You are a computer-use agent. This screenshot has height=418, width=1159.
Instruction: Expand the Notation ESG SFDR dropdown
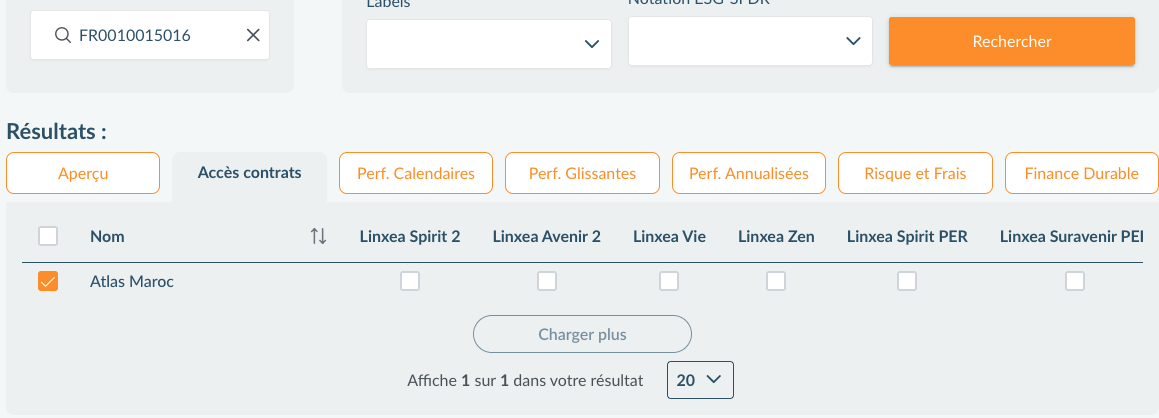coord(751,41)
